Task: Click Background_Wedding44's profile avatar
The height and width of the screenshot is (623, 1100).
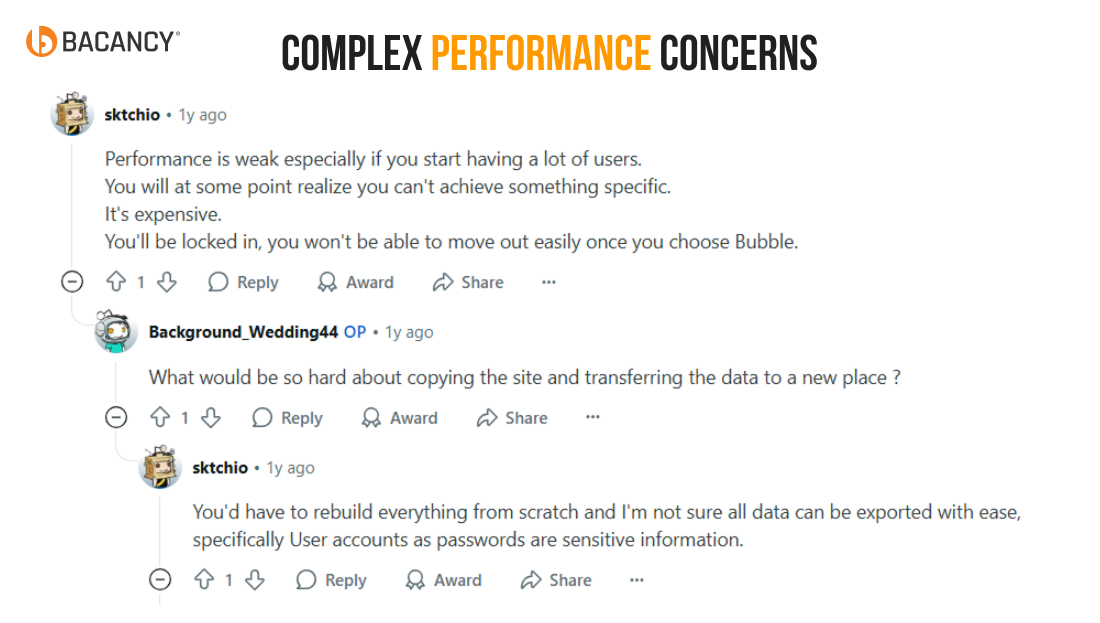Action: [x=114, y=332]
